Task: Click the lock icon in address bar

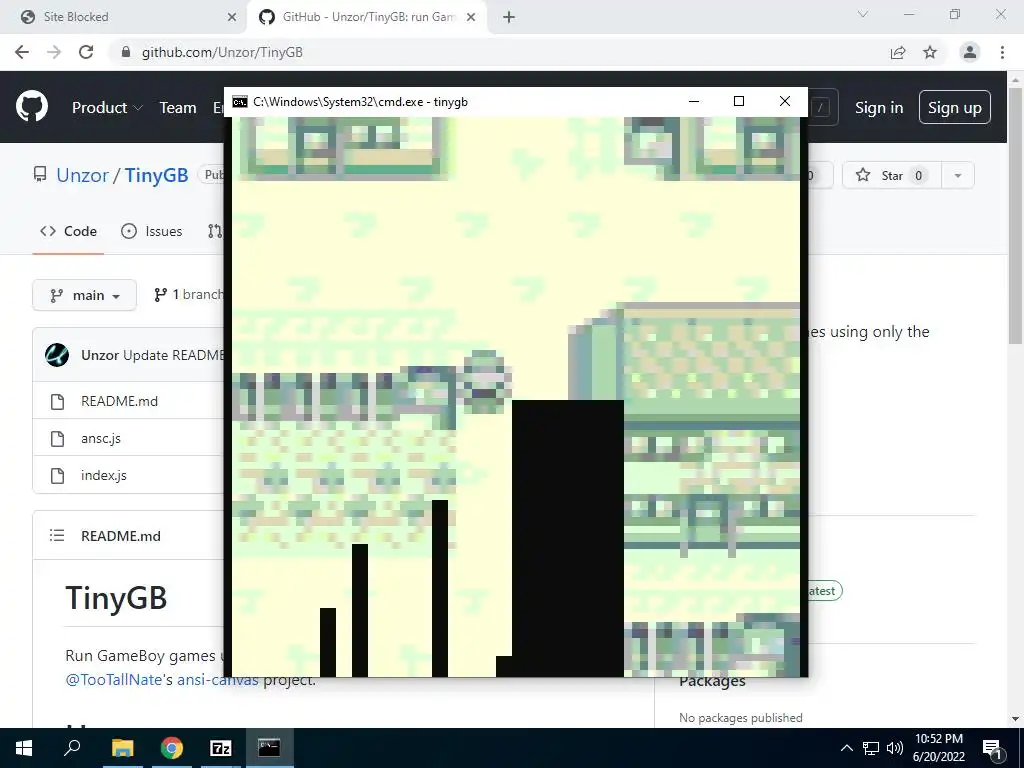Action: (x=126, y=52)
